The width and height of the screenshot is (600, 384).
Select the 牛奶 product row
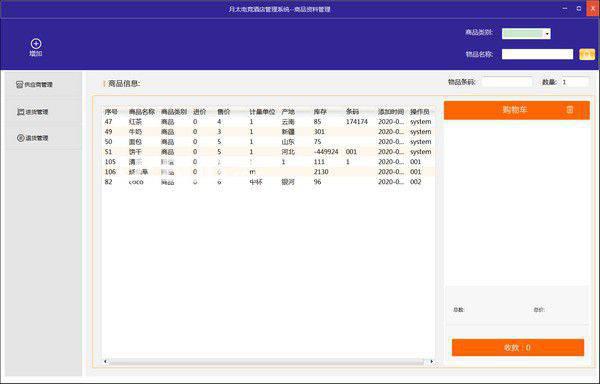coord(269,132)
